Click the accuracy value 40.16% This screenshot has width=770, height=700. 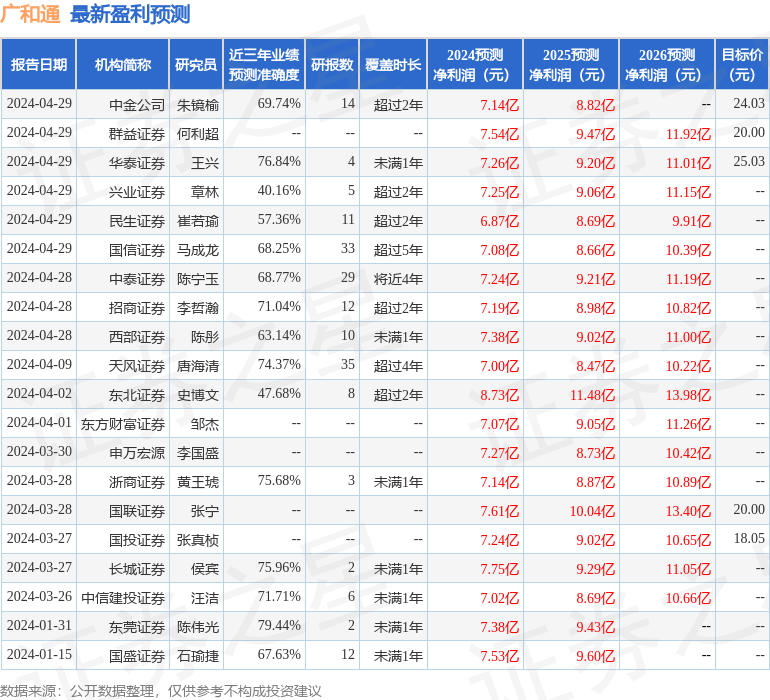(279, 190)
